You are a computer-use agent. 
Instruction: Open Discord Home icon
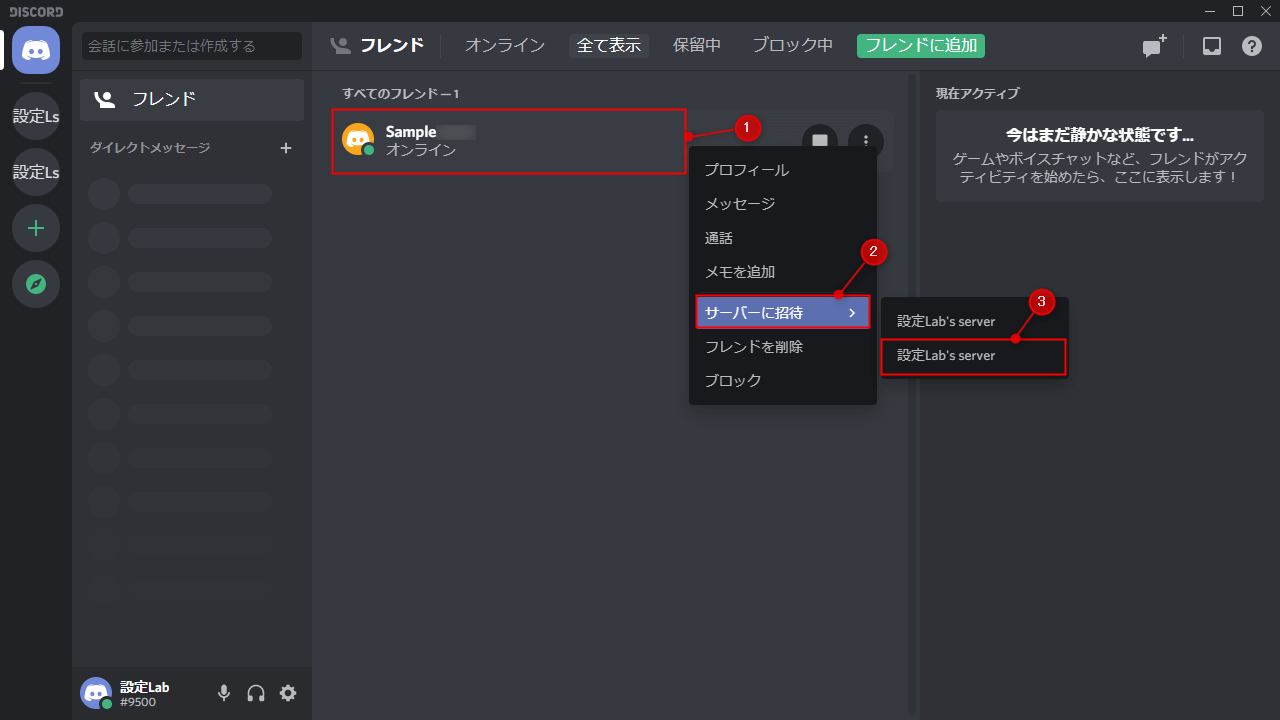click(x=36, y=50)
